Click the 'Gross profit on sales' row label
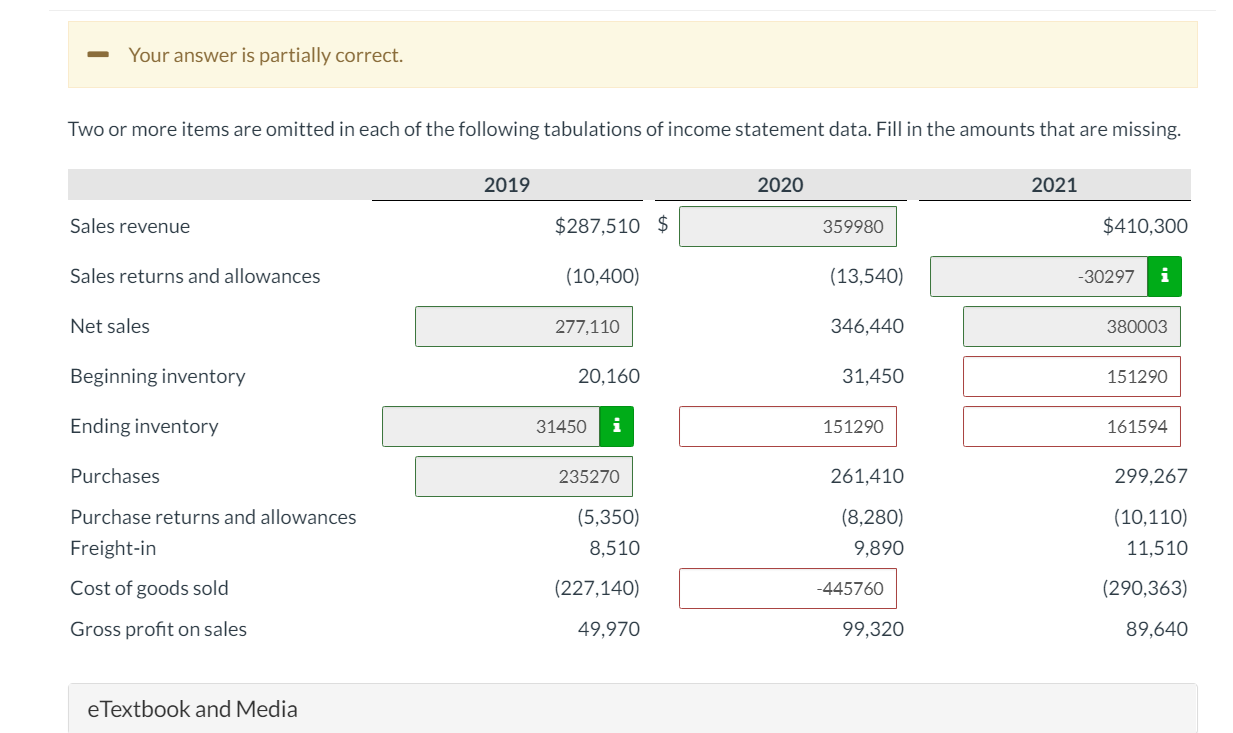The image size is (1233, 733). [158, 629]
